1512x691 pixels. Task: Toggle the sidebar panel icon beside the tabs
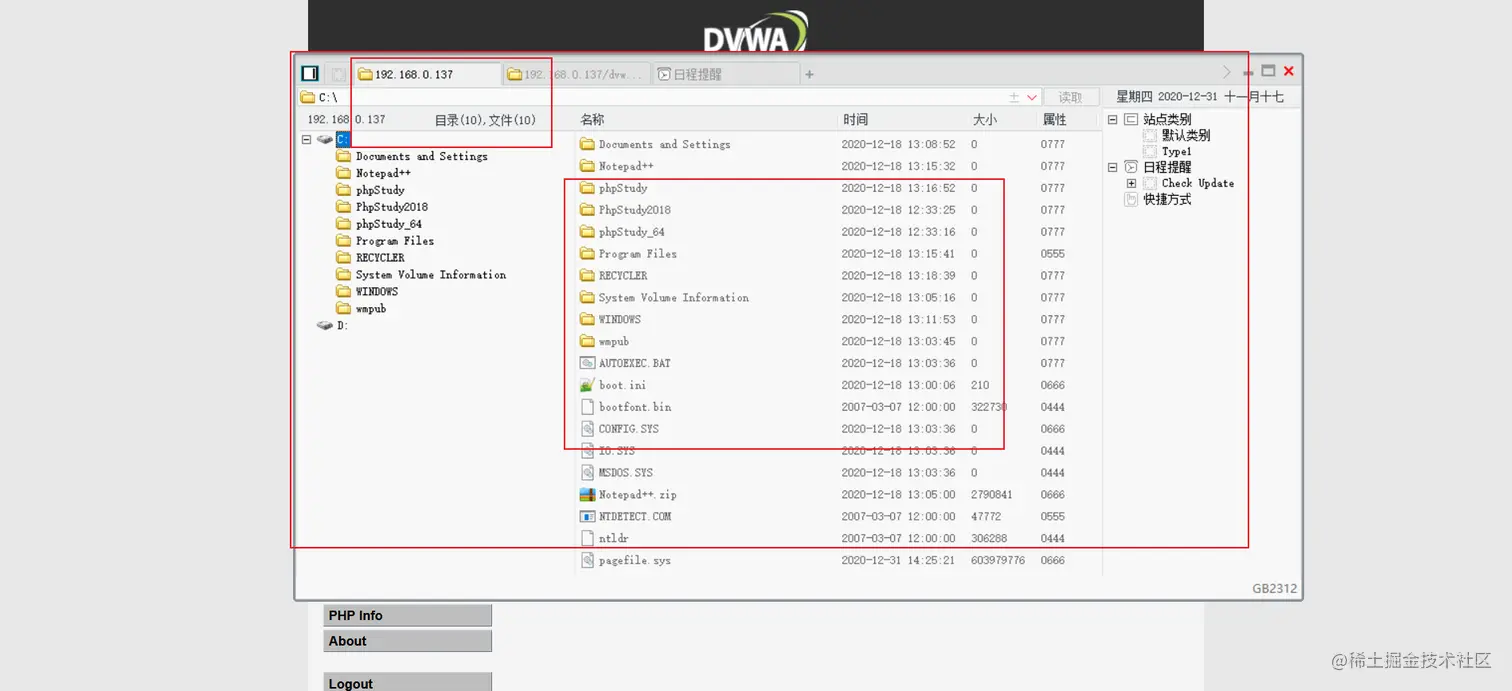coord(310,73)
